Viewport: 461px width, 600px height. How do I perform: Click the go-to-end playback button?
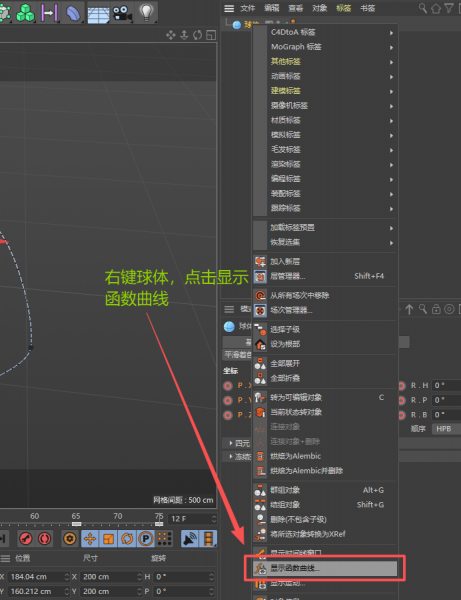click(3, 539)
